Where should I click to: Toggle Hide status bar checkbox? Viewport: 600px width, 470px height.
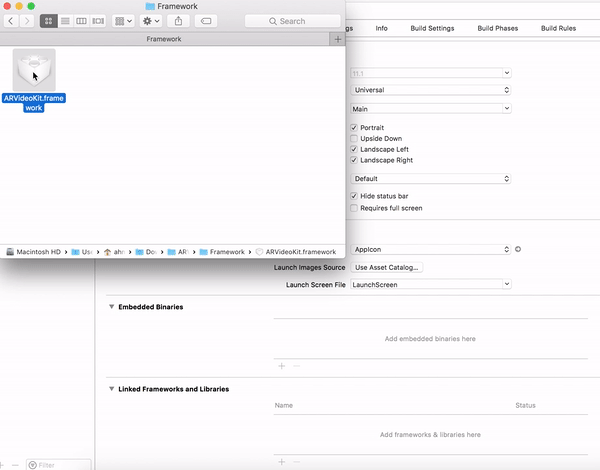click(354, 196)
